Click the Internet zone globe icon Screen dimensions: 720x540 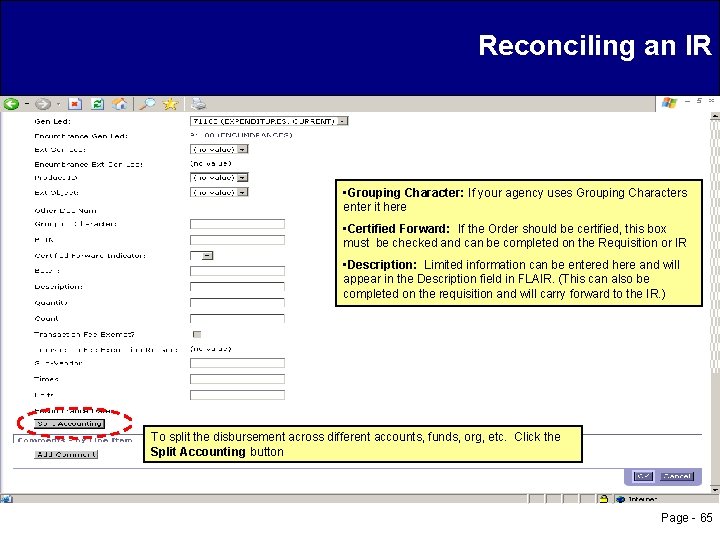click(620, 499)
